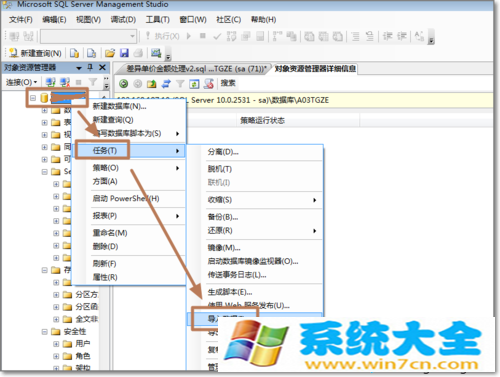Screen dimensions: 500x377
Task: Open the activity monitor icon in standard toolbar
Action: [x=156, y=53]
